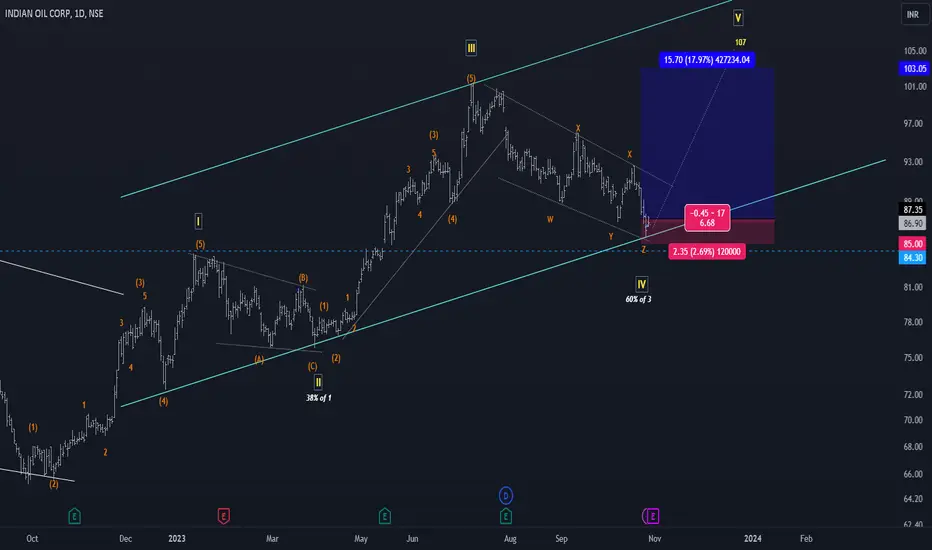Click the 84.30 blue price tag
The width and height of the screenshot is (932, 550).
coord(913,257)
